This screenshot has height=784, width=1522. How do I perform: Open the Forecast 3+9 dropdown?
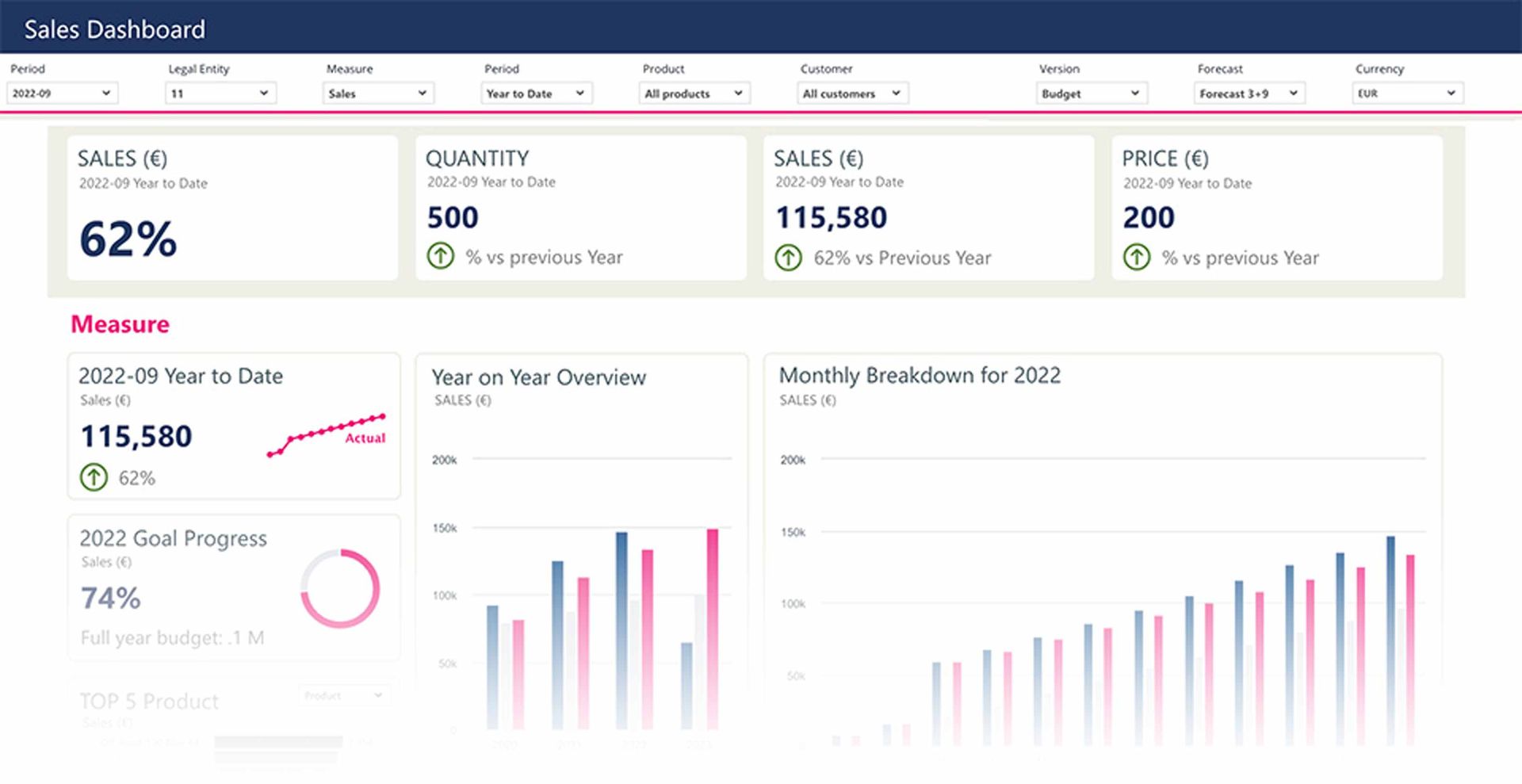pos(1249,94)
